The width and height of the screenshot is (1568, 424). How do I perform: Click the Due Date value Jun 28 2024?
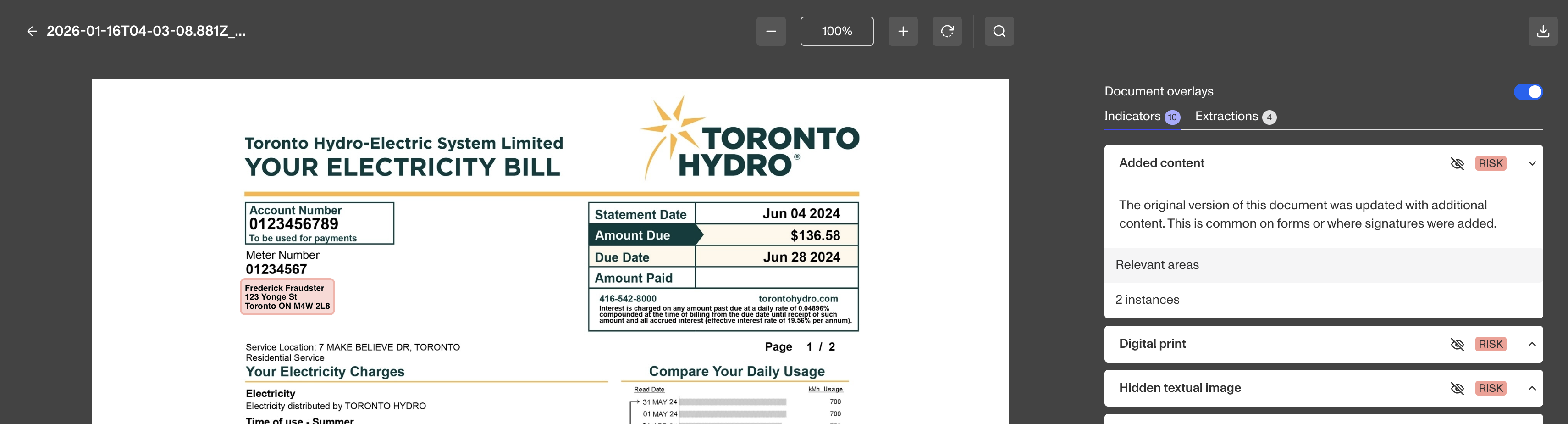point(802,257)
